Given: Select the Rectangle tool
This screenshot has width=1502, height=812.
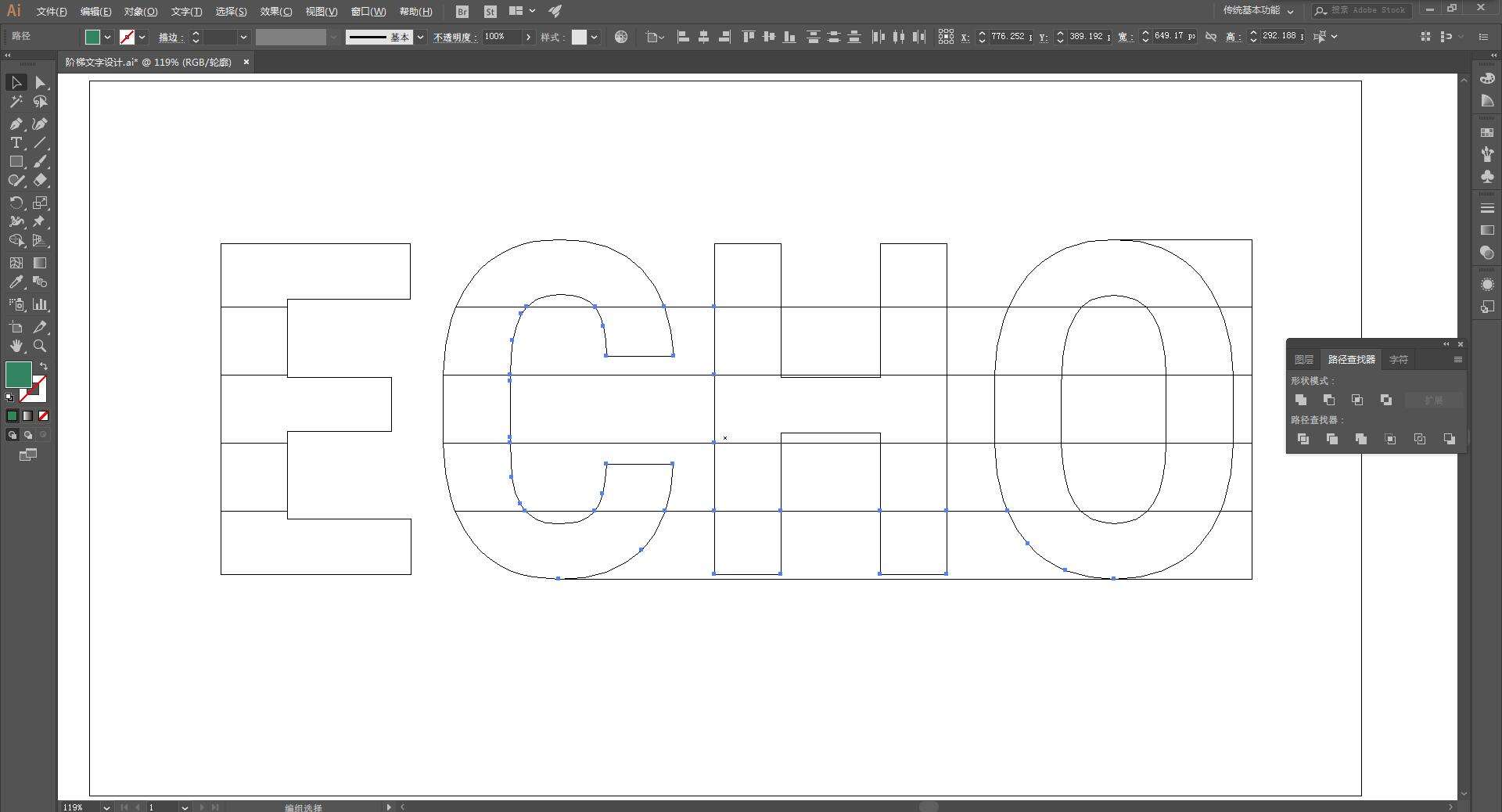Looking at the screenshot, I should click(x=16, y=162).
